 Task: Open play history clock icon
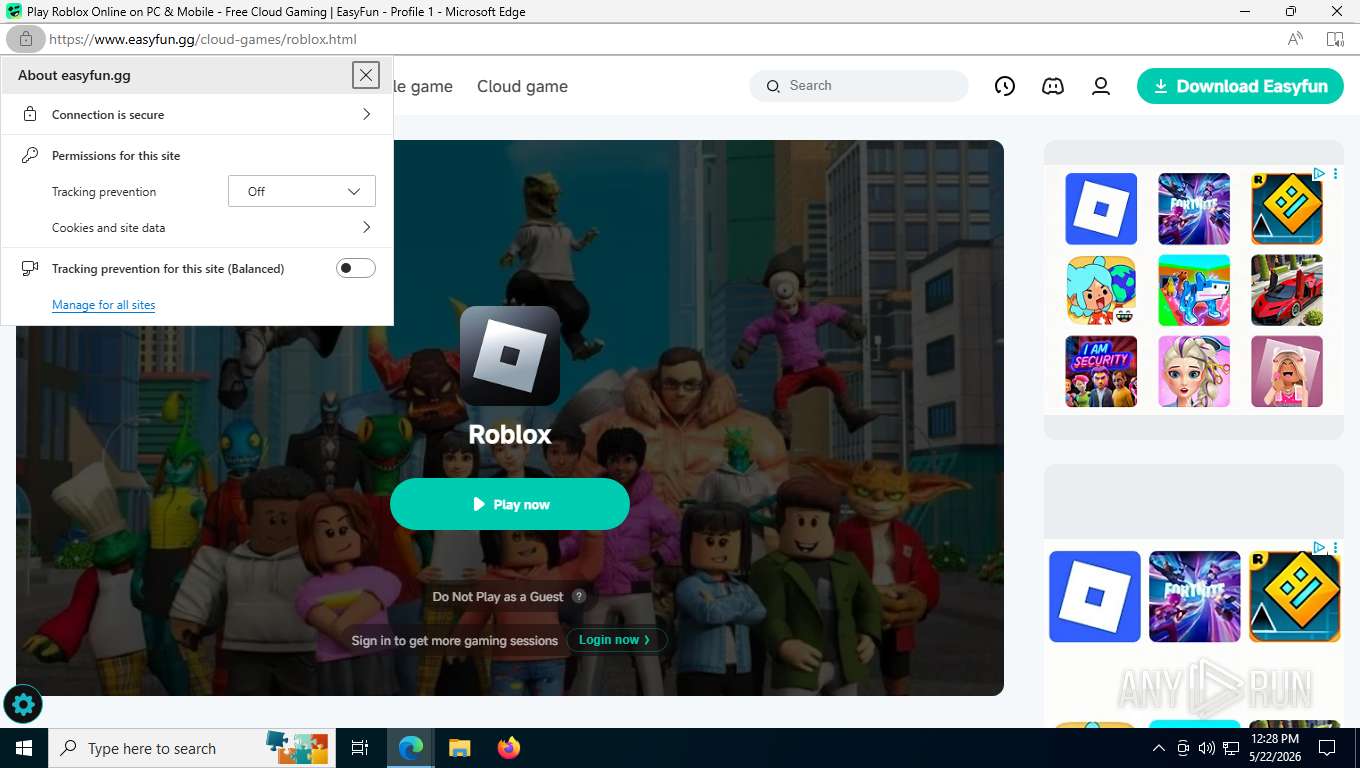1005,86
